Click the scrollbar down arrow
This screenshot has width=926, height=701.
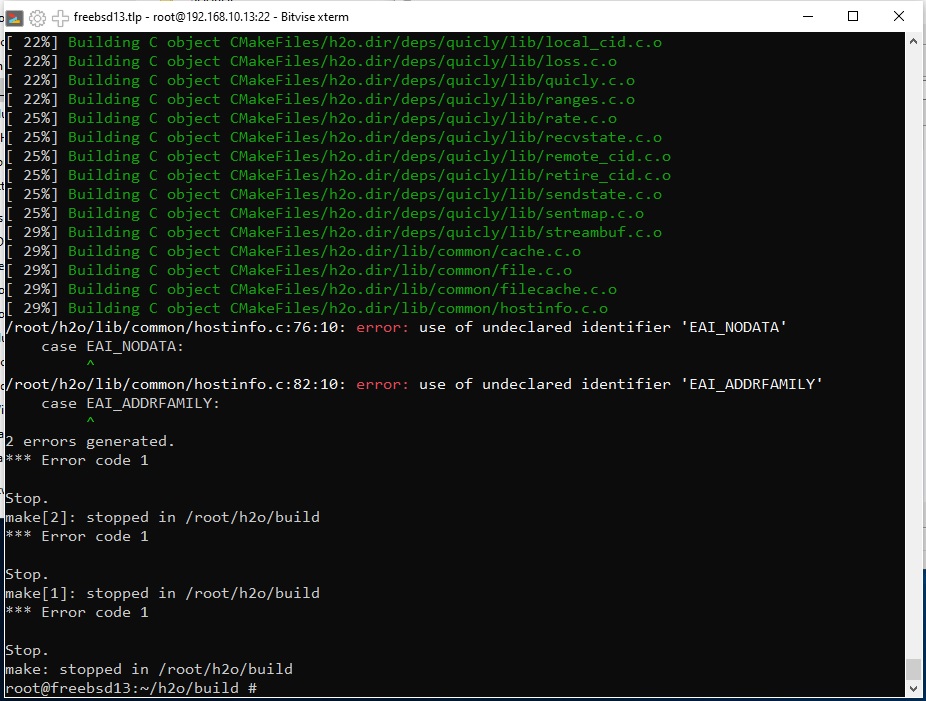pos(913,689)
